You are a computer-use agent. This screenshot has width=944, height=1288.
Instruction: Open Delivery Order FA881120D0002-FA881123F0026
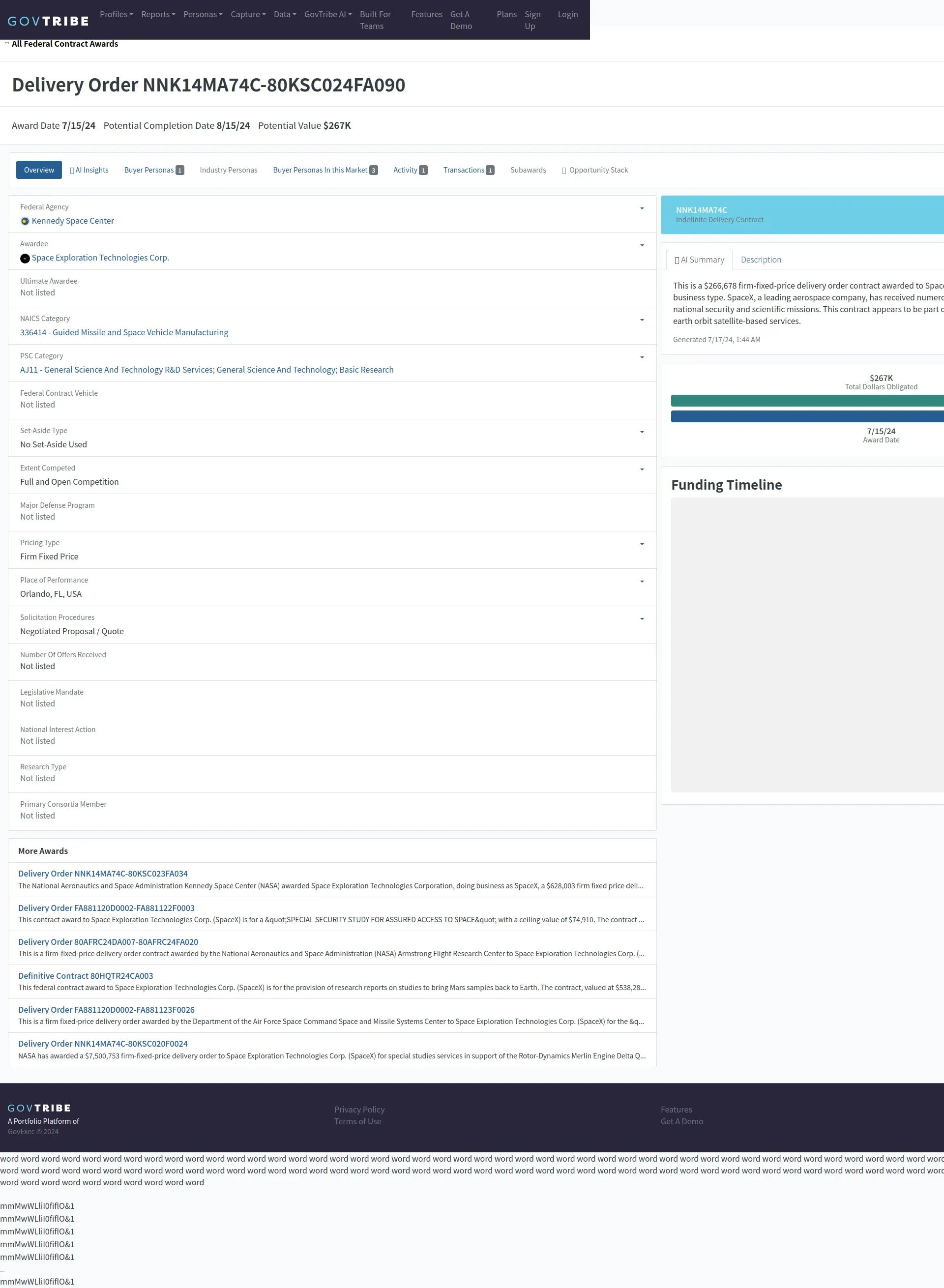[106, 1010]
